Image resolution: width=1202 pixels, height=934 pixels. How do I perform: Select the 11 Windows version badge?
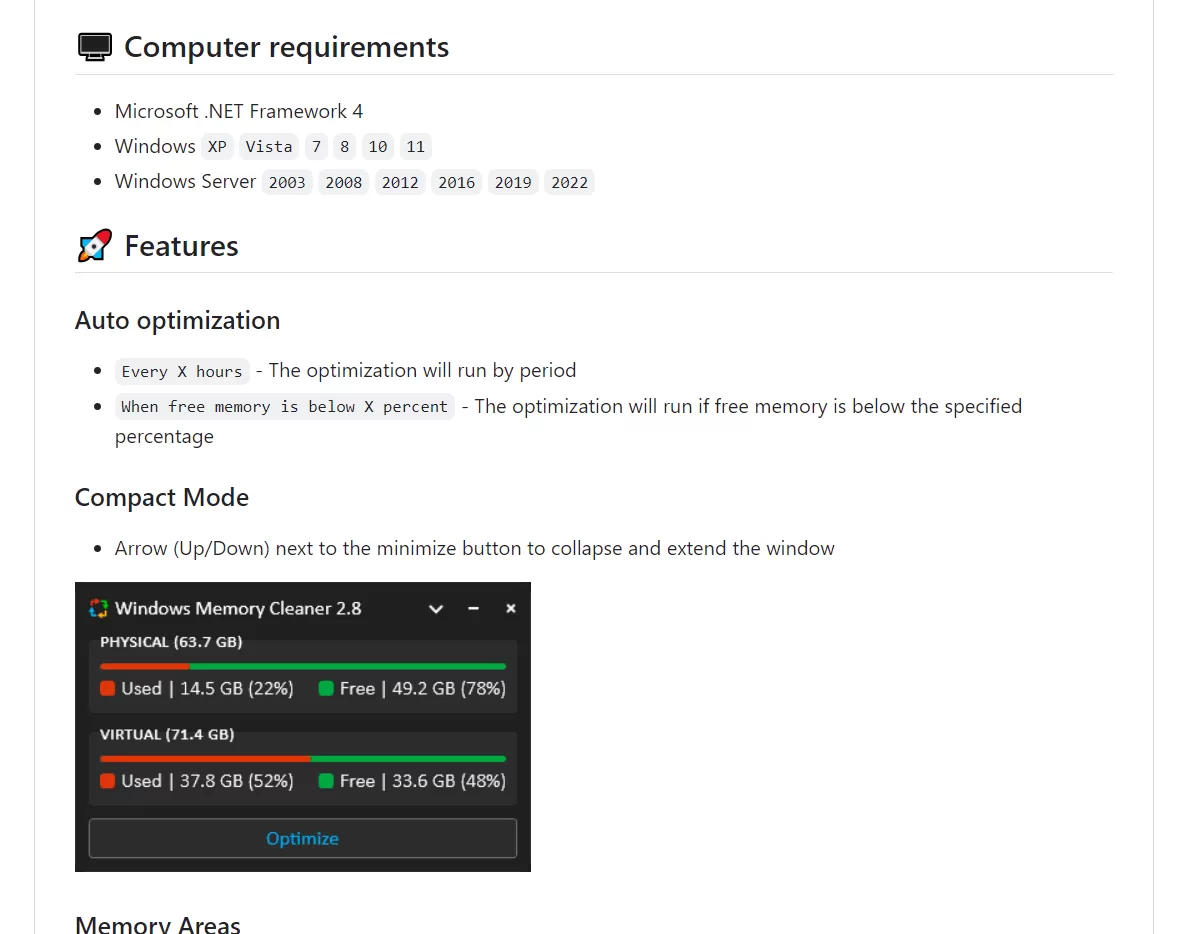tap(415, 146)
